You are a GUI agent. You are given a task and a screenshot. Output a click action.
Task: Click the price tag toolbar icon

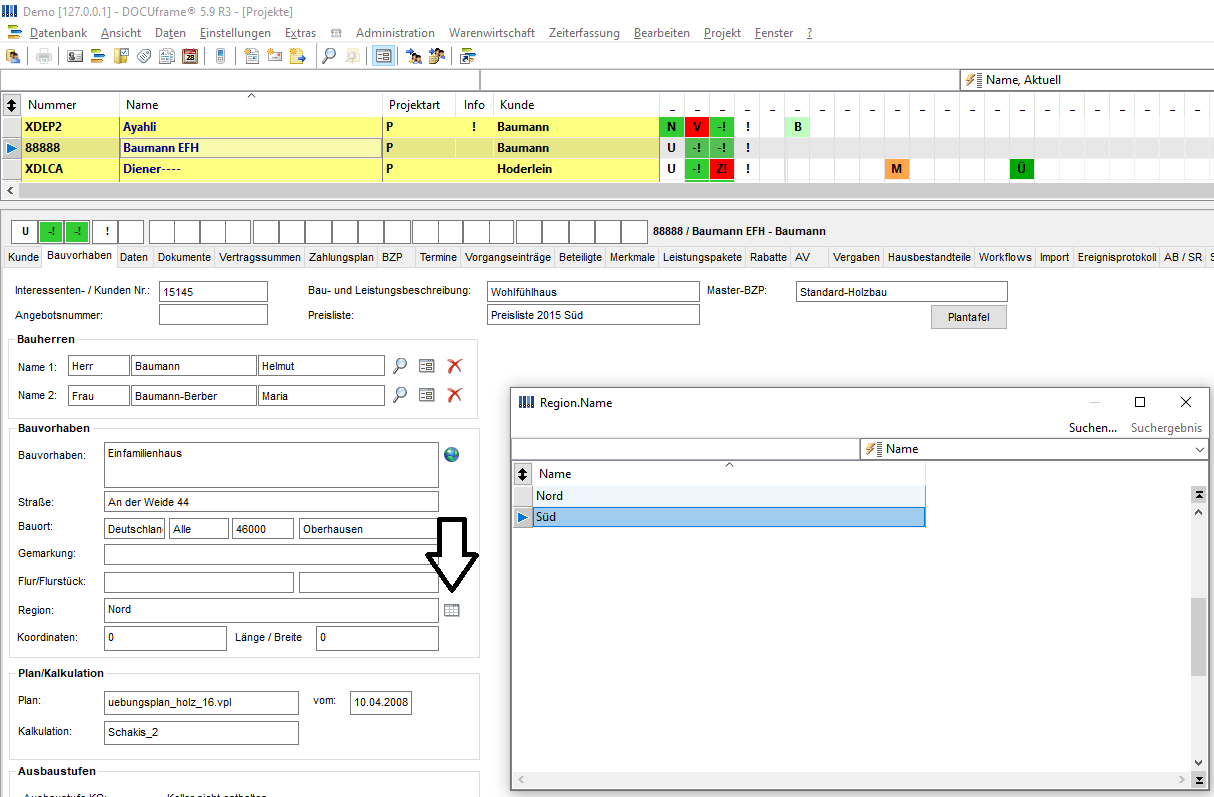[x=144, y=56]
